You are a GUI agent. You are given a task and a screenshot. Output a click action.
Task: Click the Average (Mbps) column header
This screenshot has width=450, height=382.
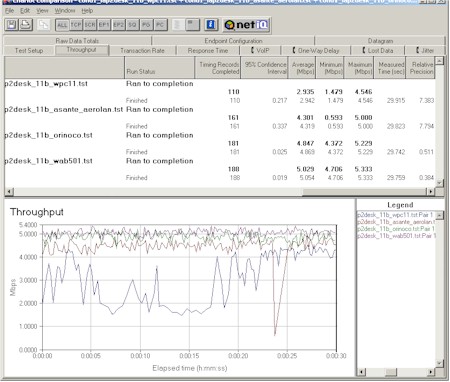click(302, 68)
